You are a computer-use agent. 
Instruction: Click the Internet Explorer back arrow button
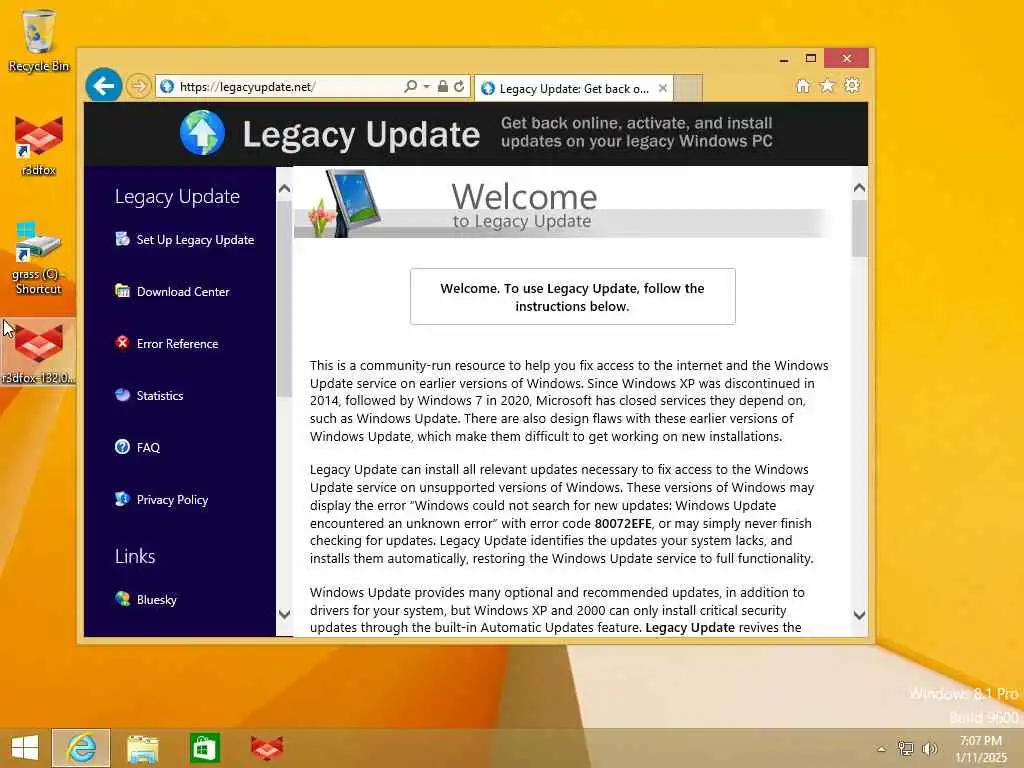coord(103,85)
